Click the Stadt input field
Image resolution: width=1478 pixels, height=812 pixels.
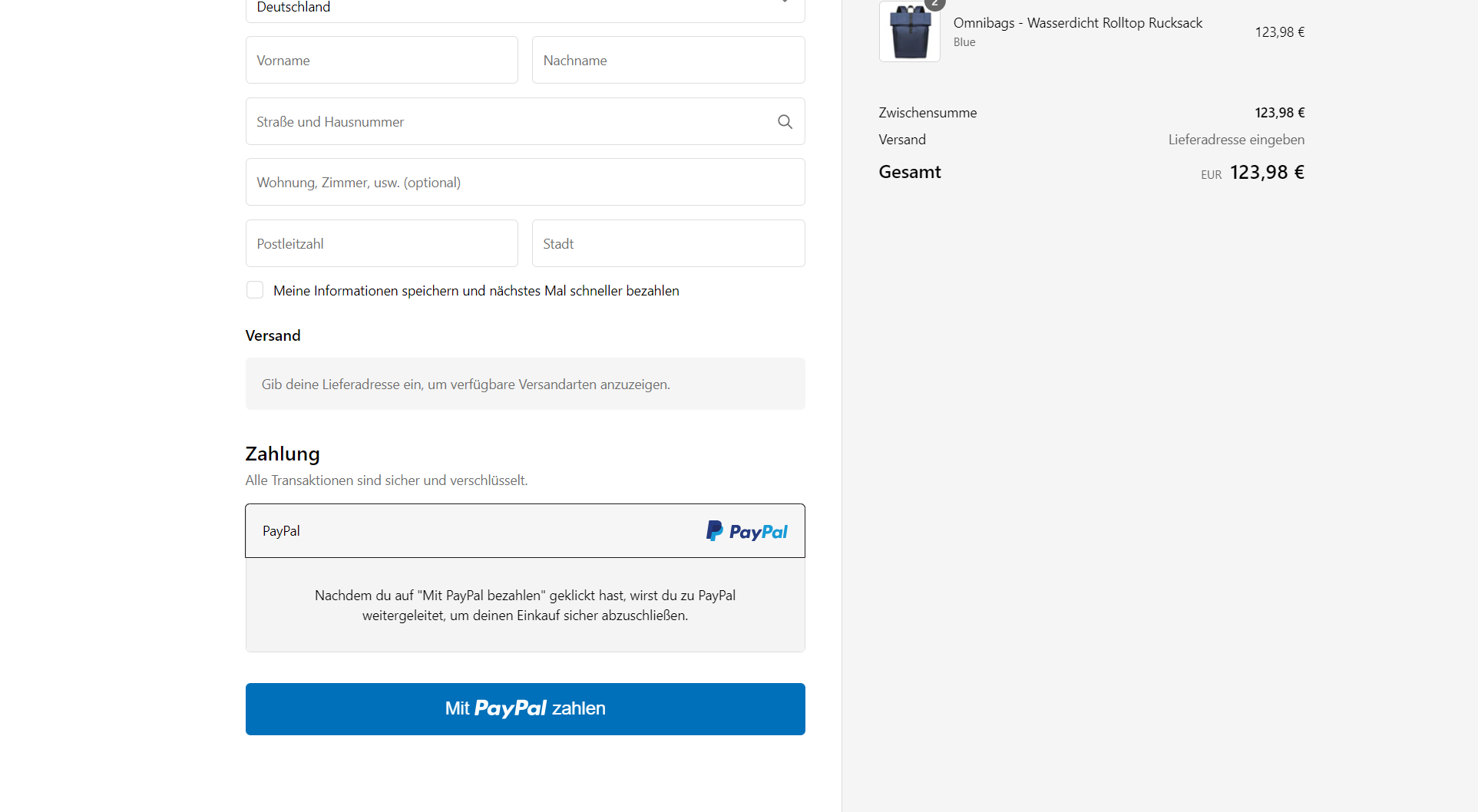[x=668, y=243]
